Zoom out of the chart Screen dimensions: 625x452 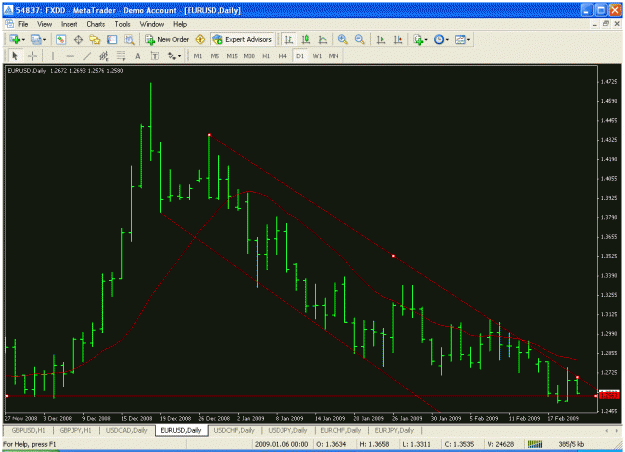[x=360, y=39]
